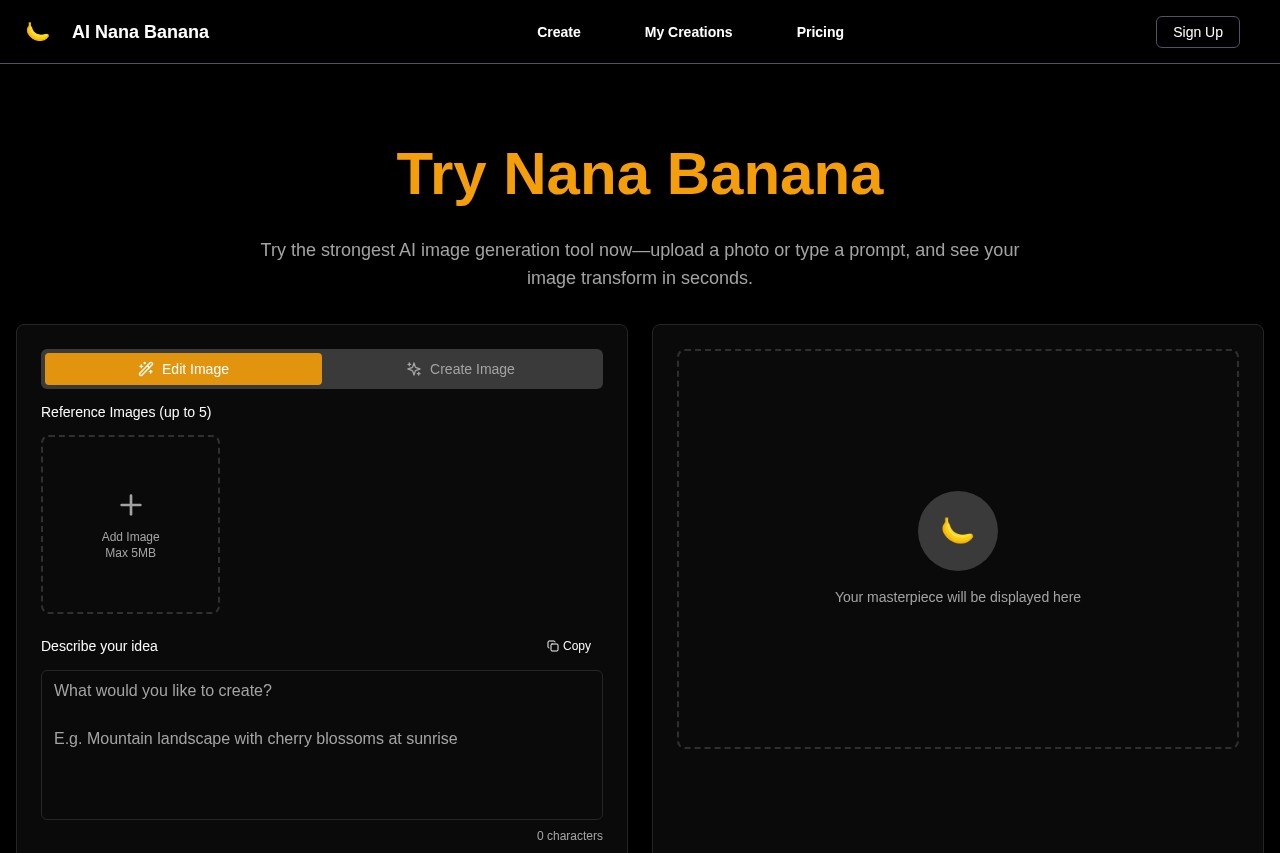Click the AI Nana Banana title text
Image resolution: width=1280 pixels, height=853 pixels.
point(140,31)
